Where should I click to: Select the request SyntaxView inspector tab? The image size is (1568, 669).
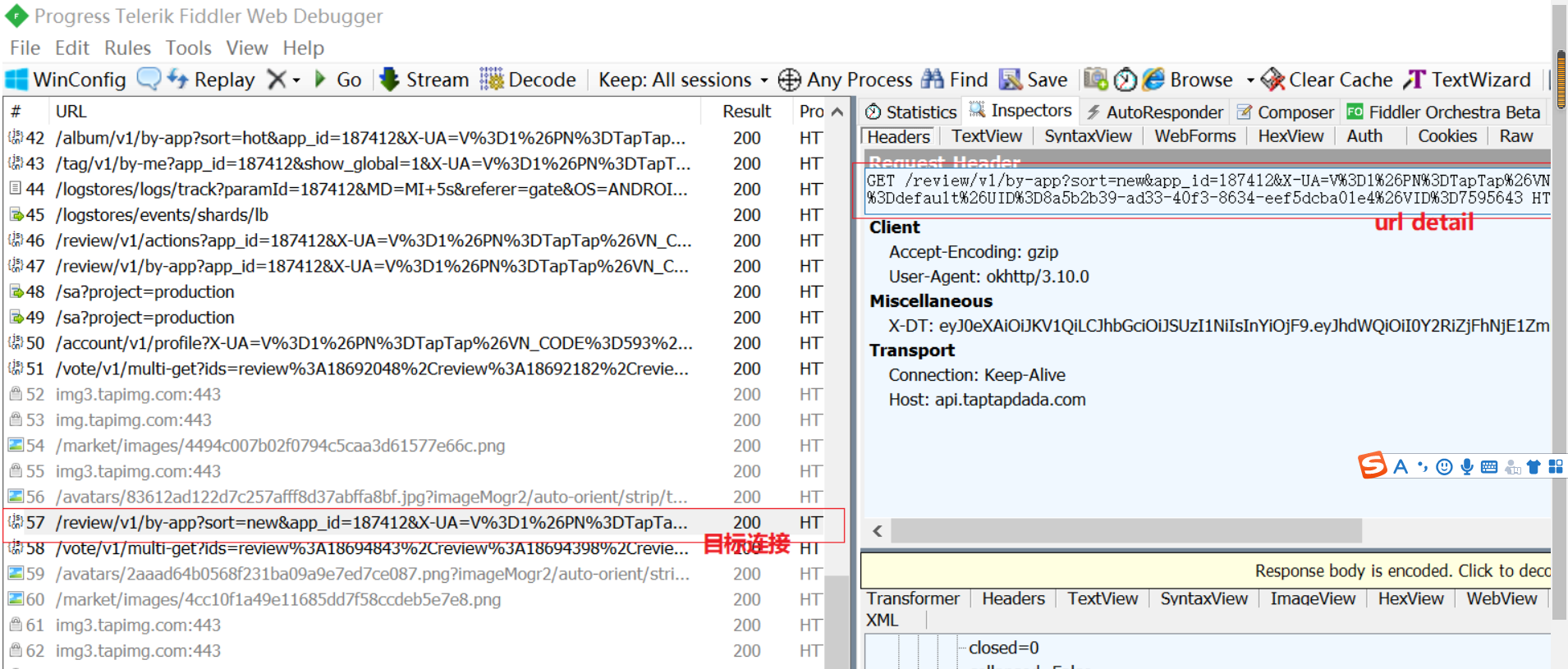pos(1088,136)
